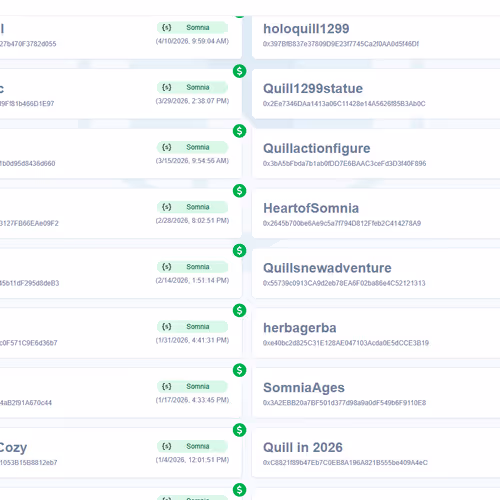Screen dimensions: 500x500
Task: Click the green dollar icon beside herbagerba
Action: pyautogui.click(x=239, y=310)
